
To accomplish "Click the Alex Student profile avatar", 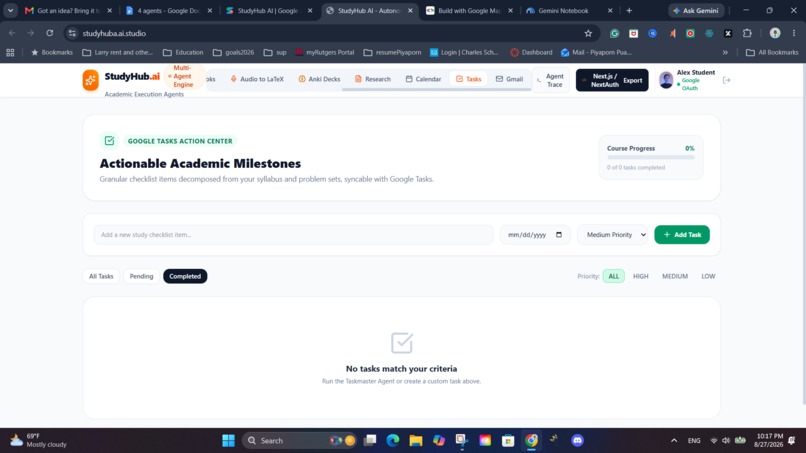I will click(666, 80).
